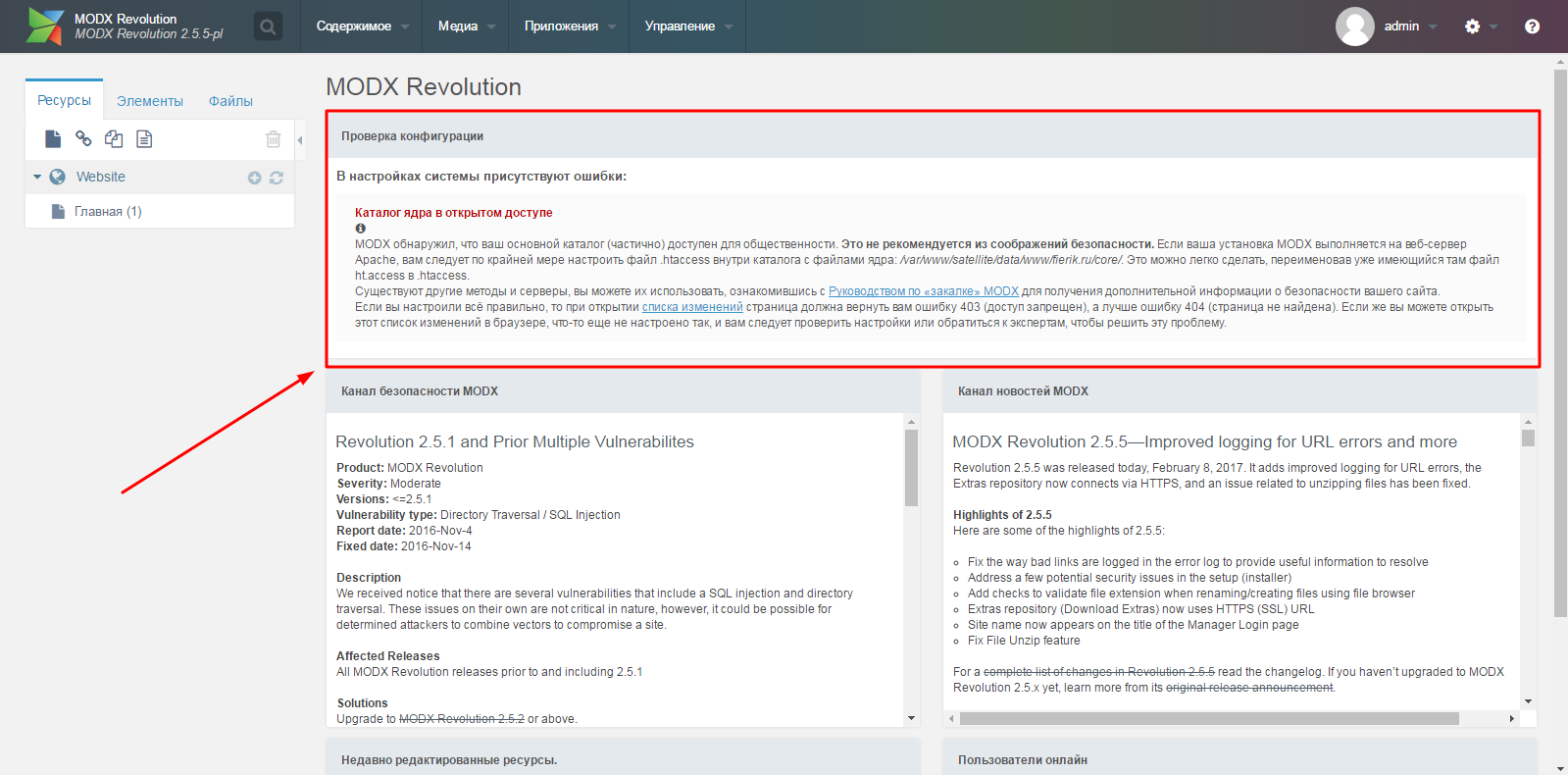1568x775 pixels.
Task: Click the Канал новостей MODX panel header
Action: tap(1239, 391)
